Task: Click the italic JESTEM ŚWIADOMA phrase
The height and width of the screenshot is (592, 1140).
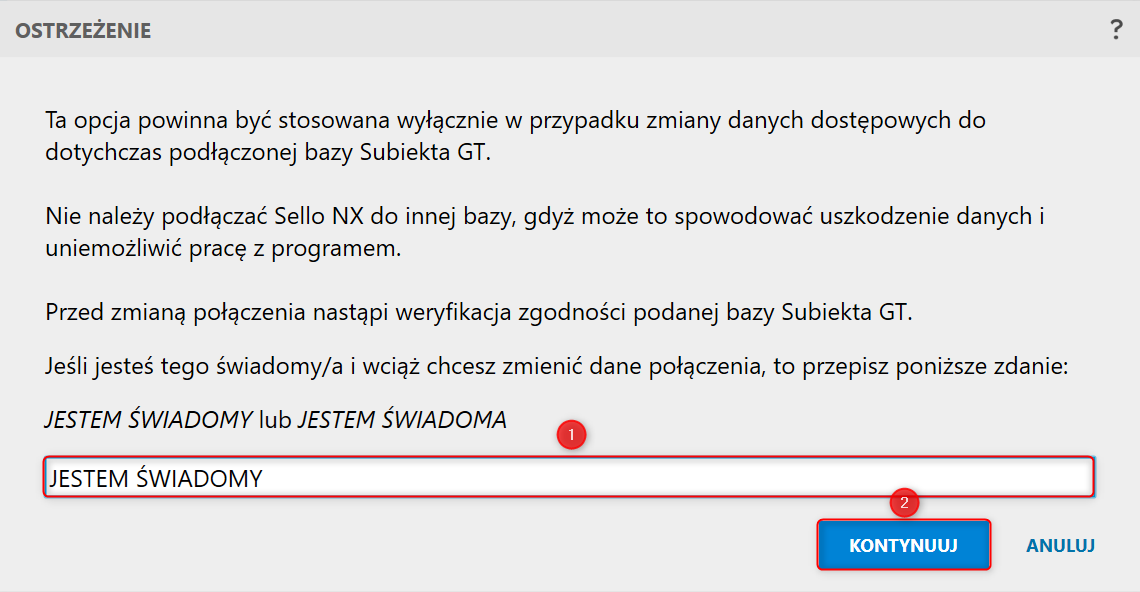Action: tap(402, 420)
